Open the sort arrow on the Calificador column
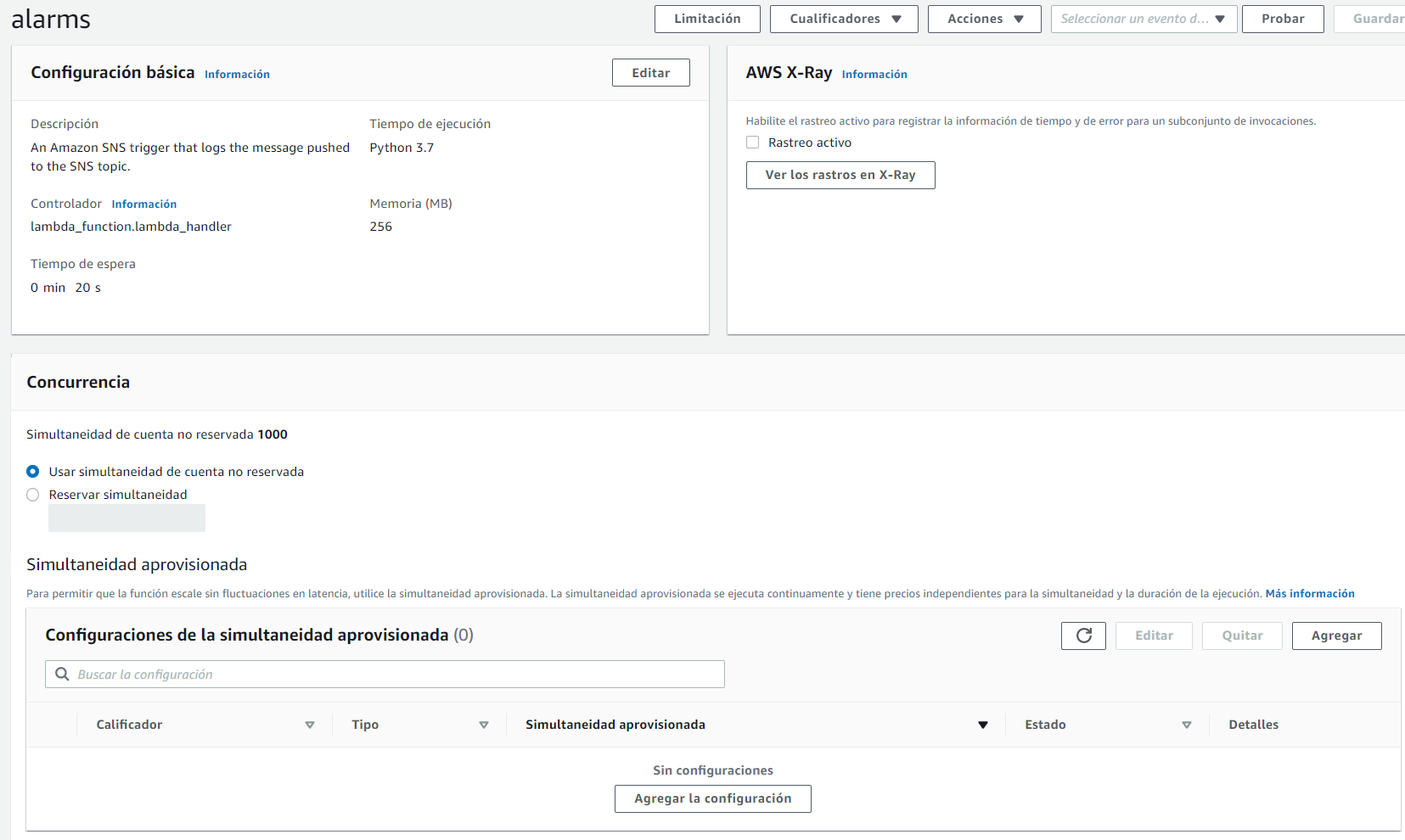Viewport: 1405px width, 840px height. 311,725
